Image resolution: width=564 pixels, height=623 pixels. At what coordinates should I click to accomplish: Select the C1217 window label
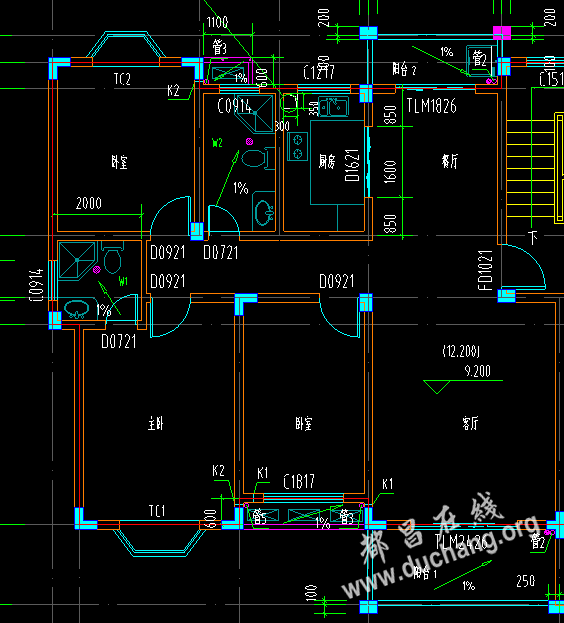tap(319, 72)
